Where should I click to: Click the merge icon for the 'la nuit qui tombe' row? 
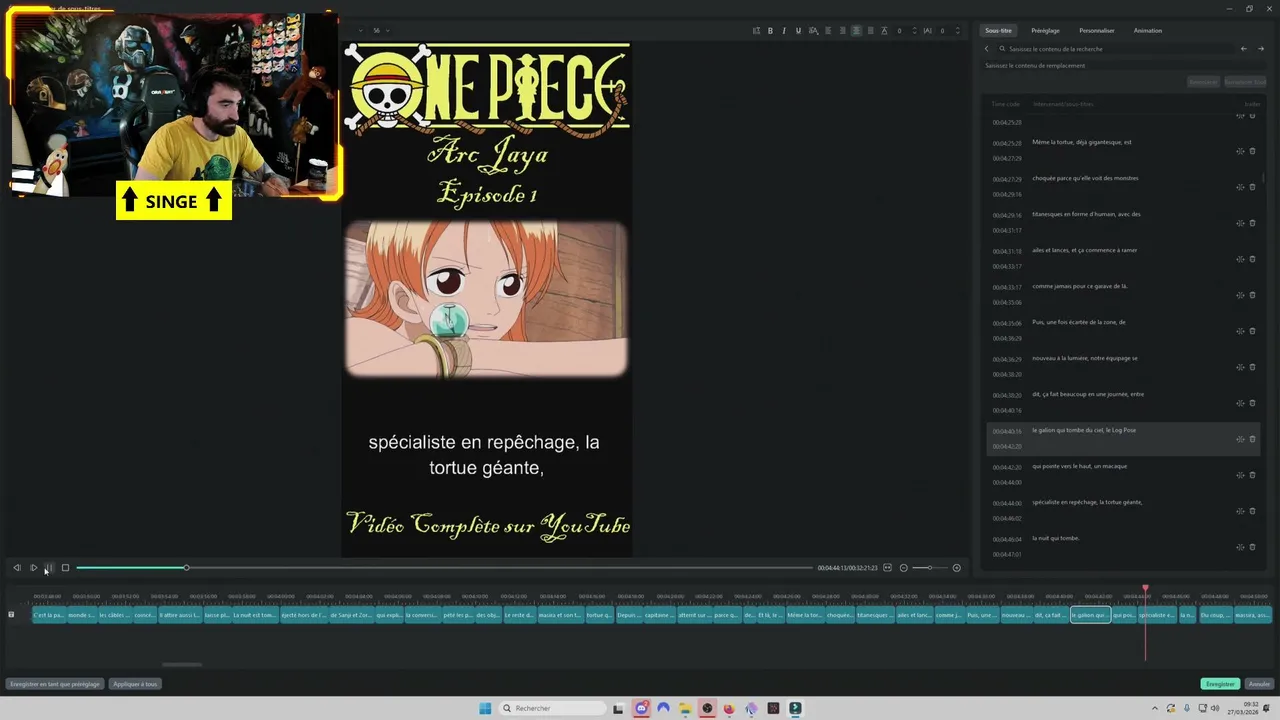coord(1240,547)
